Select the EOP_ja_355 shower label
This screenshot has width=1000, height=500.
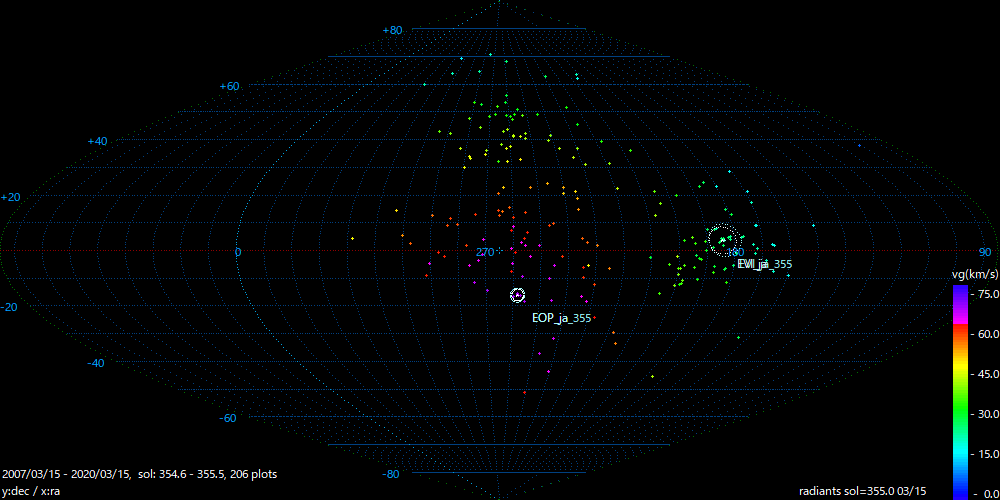point(561,318)
